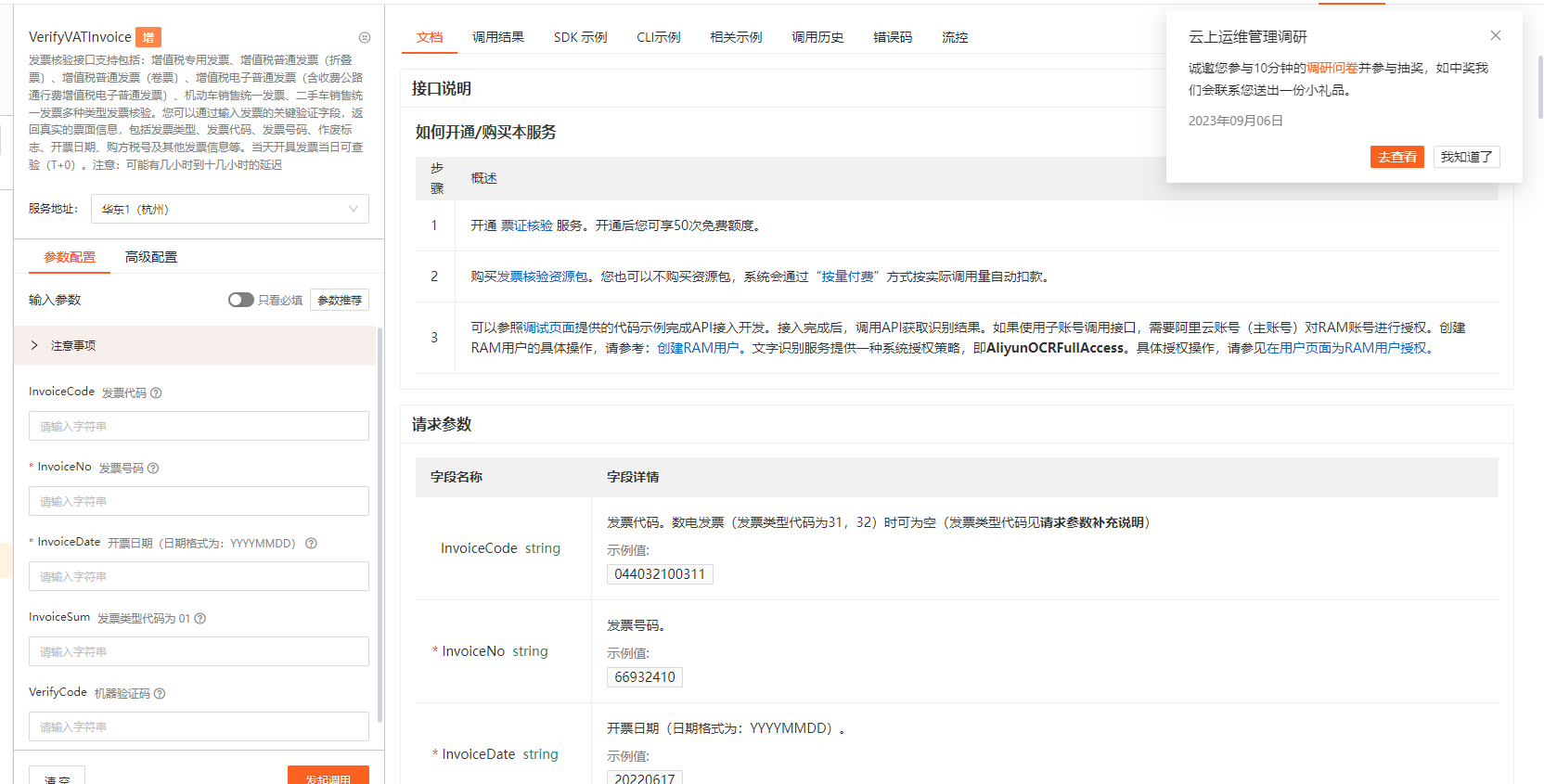Screen dimensions: 1544x784
Task: Focus the InvoiceSum input field
Action: tap(199, 651)
